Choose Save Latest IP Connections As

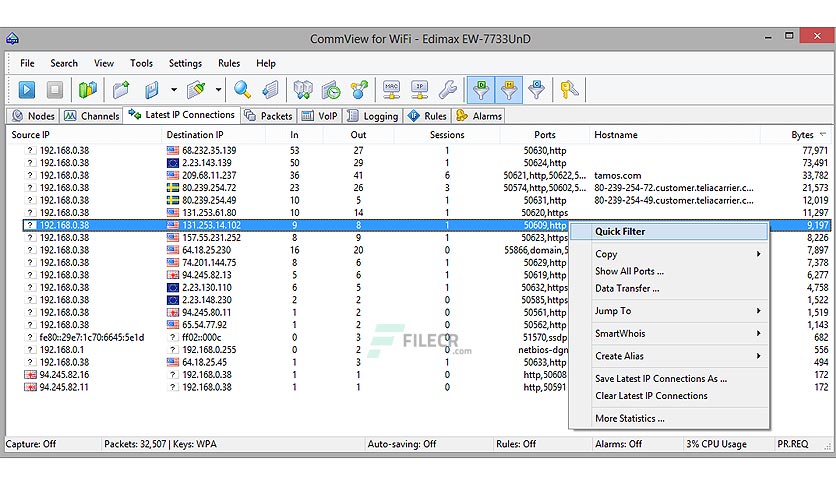click(x=669, y=378)
